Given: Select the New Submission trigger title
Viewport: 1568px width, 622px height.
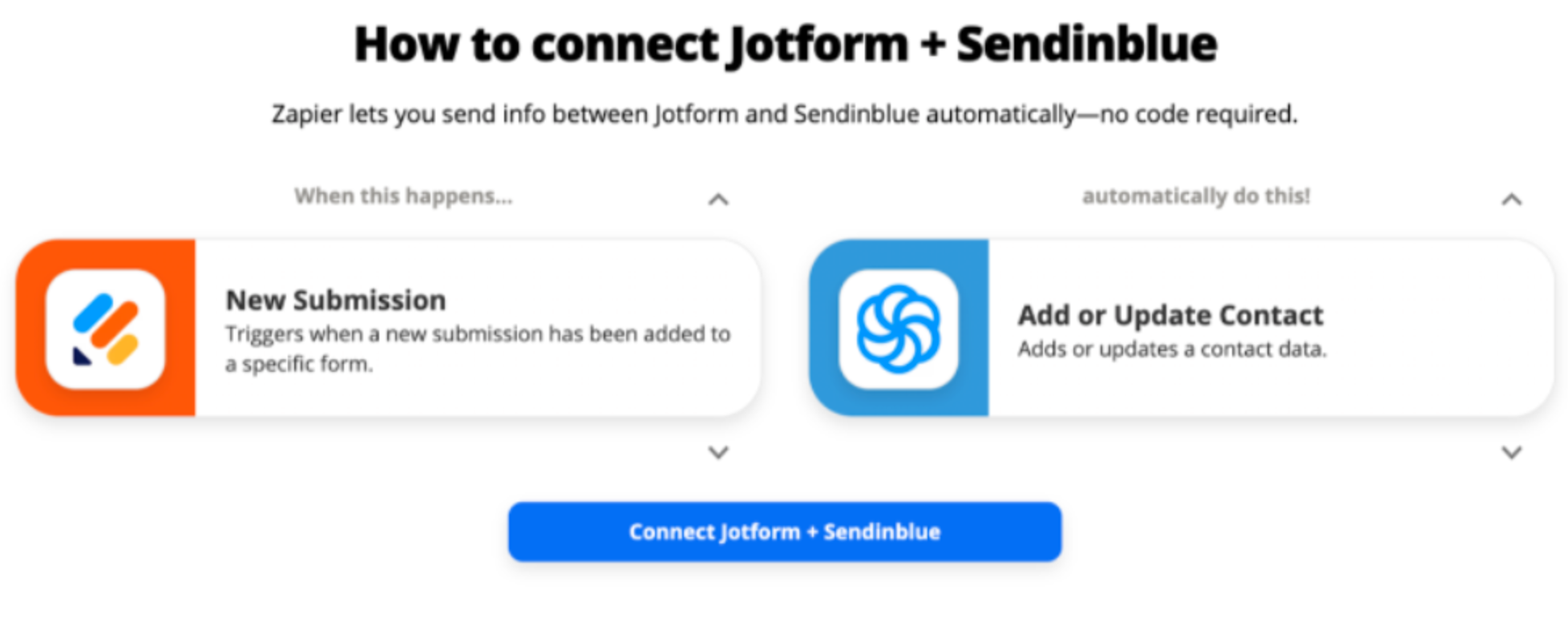Looking at the screenshot, I should [336, 300].
